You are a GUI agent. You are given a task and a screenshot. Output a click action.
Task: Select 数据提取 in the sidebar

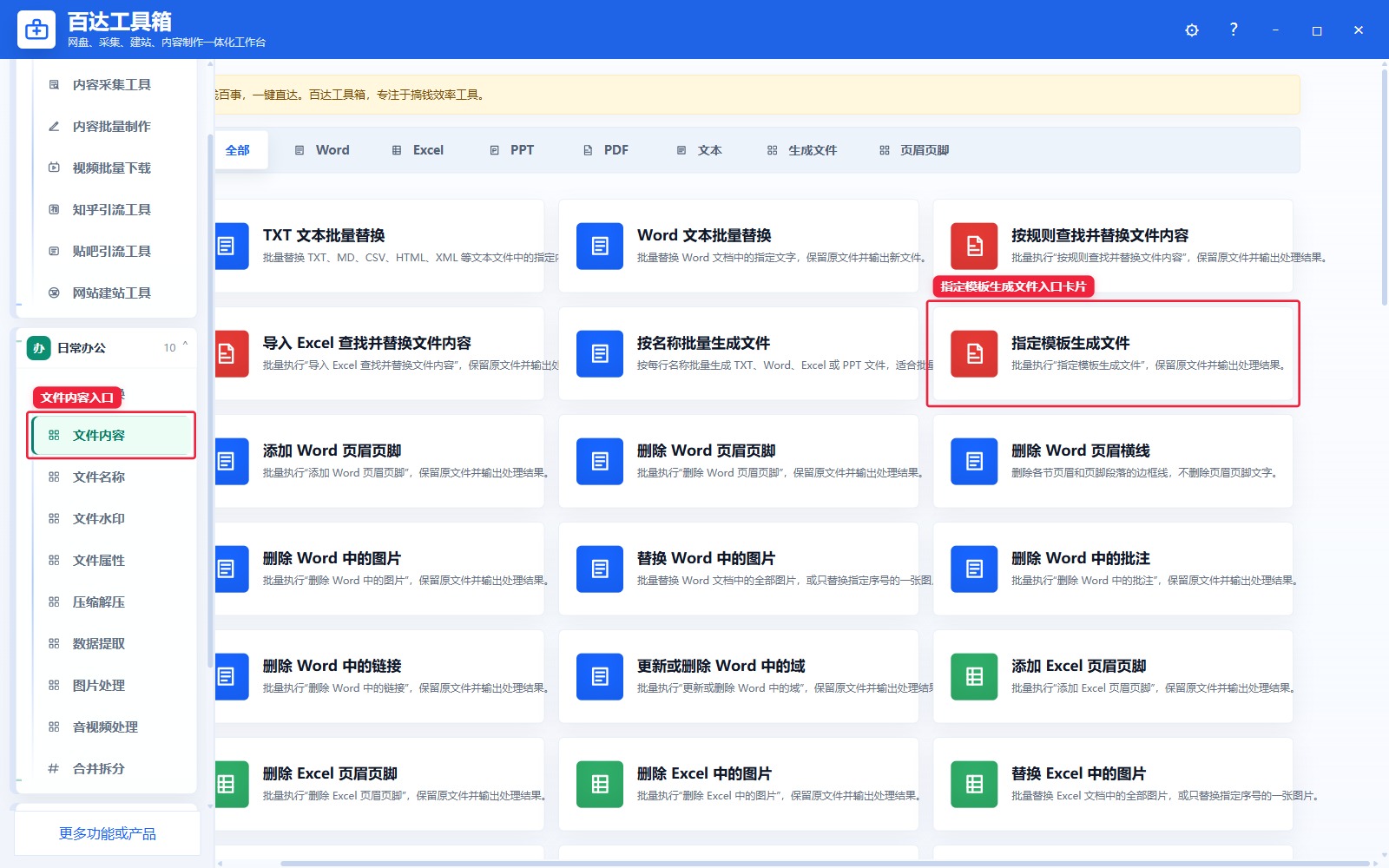click(111, 644)
